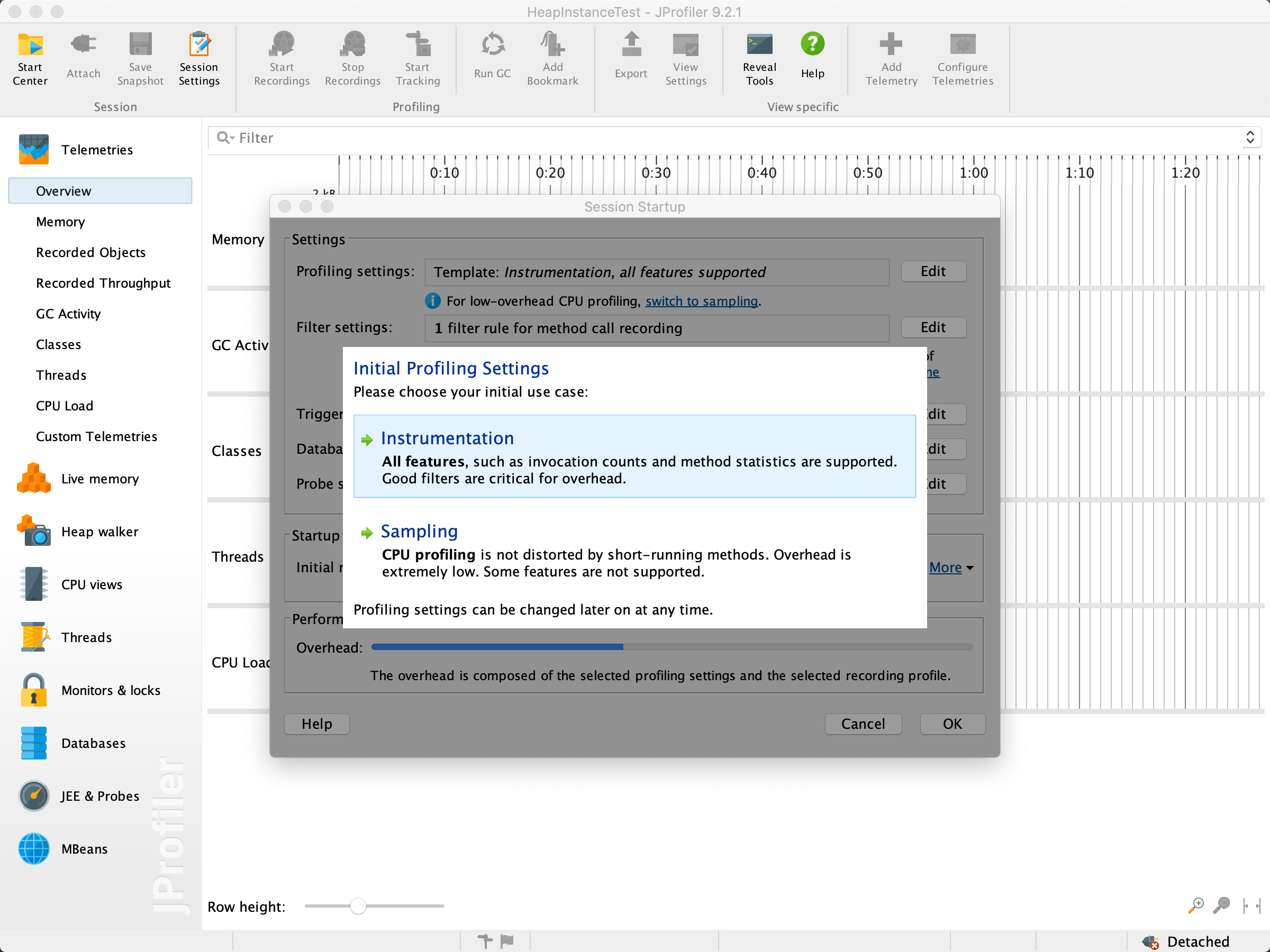The height and width of the screenshot is (952, 1270).
Task: Click Help in Session Startup dialog
Action: click(x=317, y=724)
